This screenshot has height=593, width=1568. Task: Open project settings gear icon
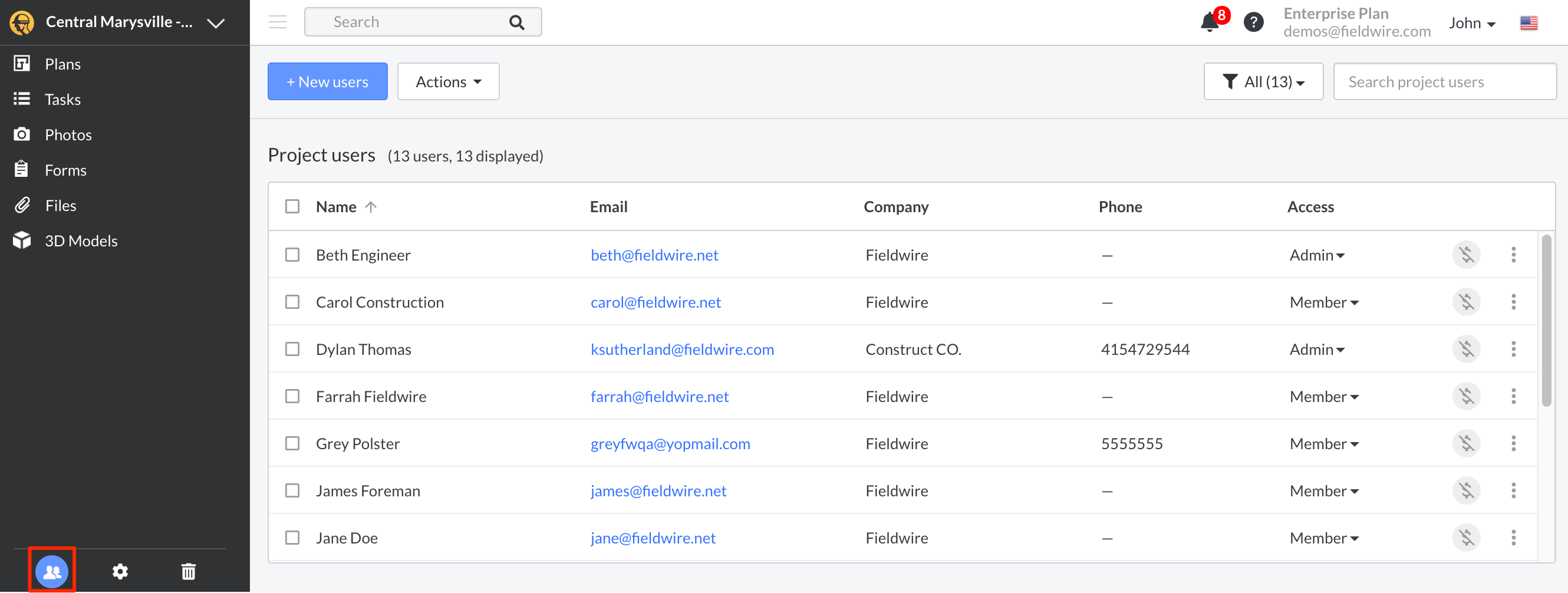[120, 572]
